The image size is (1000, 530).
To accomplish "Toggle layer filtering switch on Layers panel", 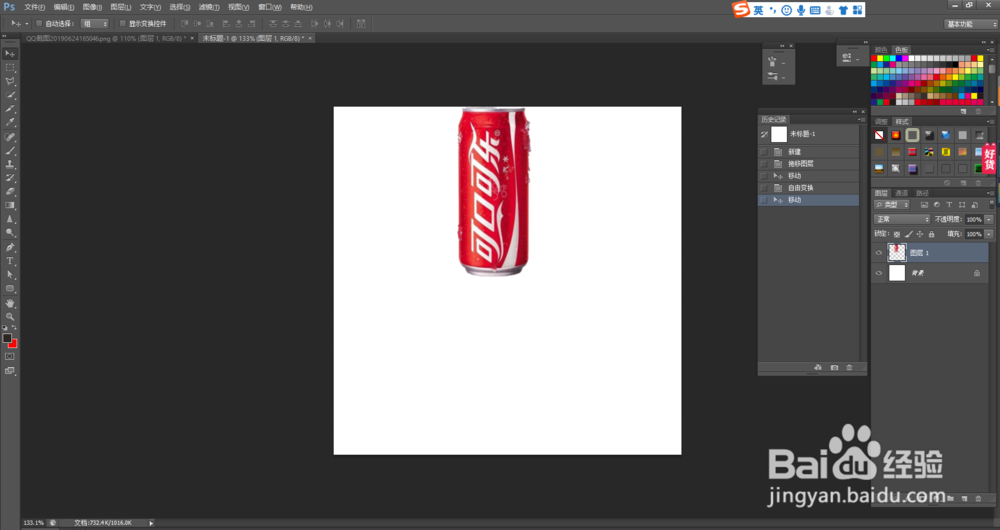I will [991, 205].
